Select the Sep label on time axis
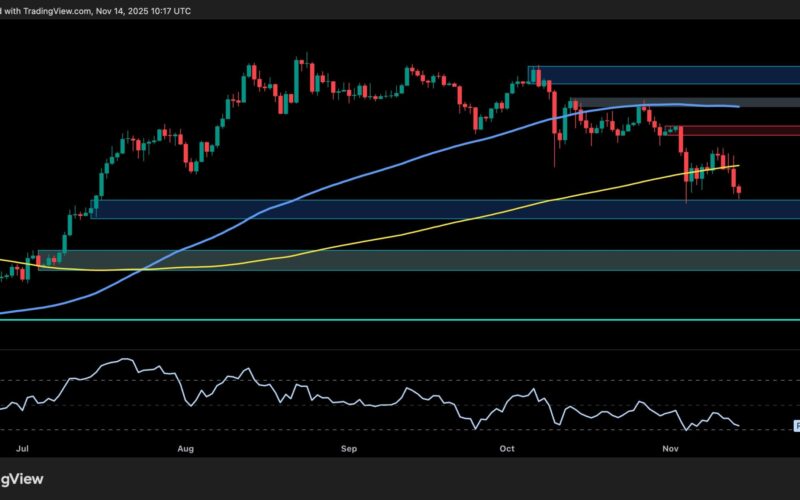Screen dimensions: 800x500 coord(348,449)
